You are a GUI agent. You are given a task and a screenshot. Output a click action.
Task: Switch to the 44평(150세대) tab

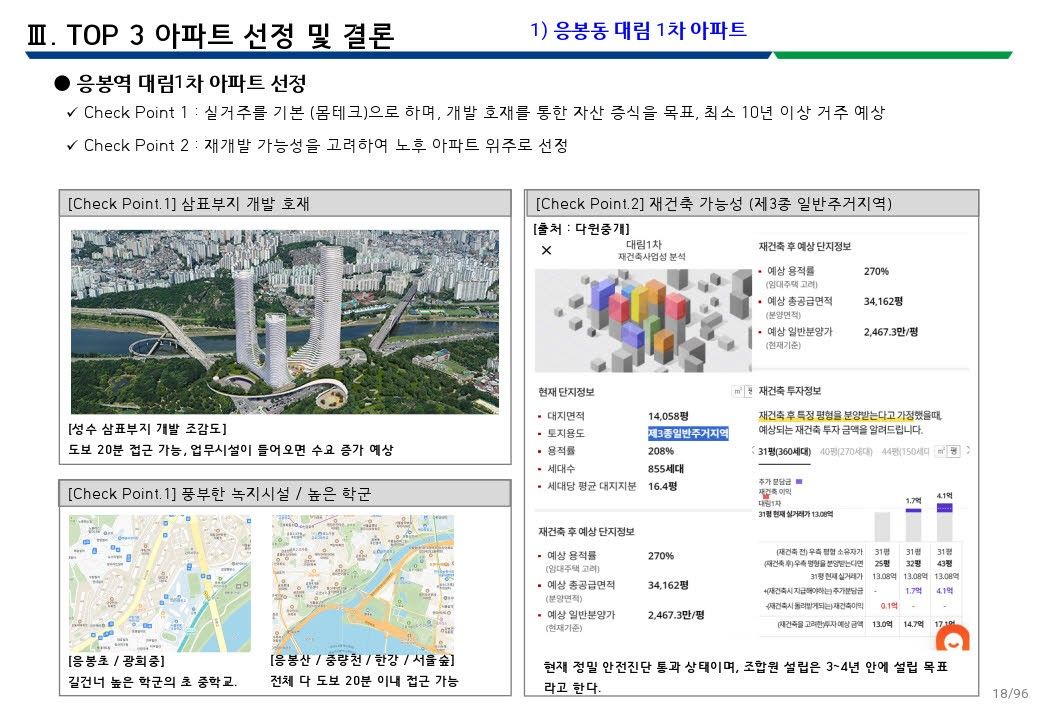tap(905, 451)
